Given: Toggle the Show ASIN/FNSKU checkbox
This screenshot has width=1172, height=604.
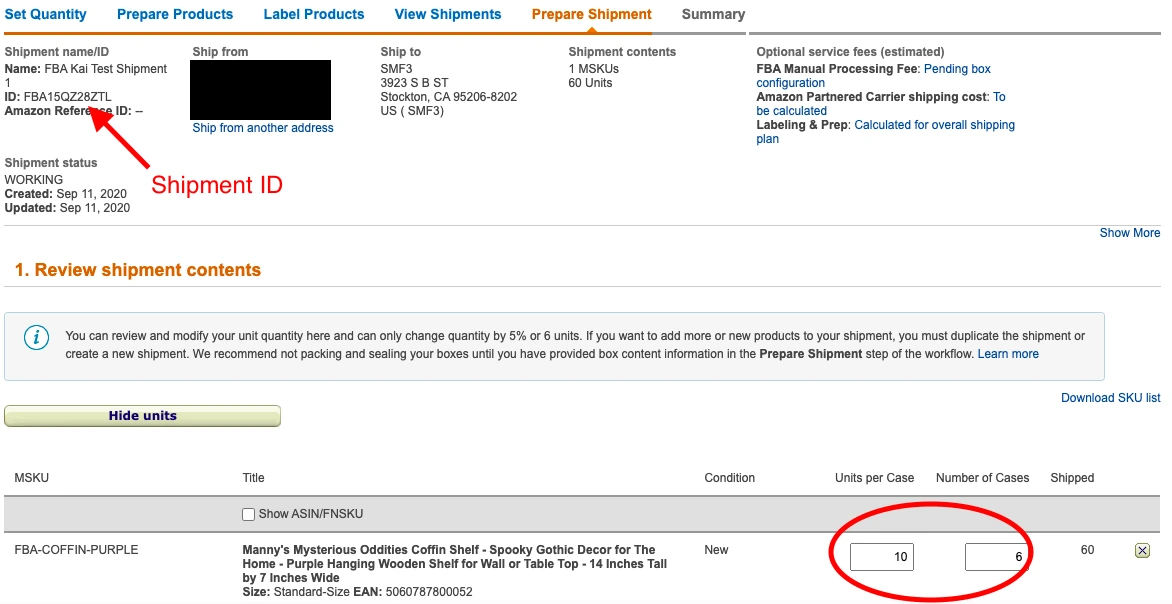Looking at the screenshot, I should pos(249,514).
